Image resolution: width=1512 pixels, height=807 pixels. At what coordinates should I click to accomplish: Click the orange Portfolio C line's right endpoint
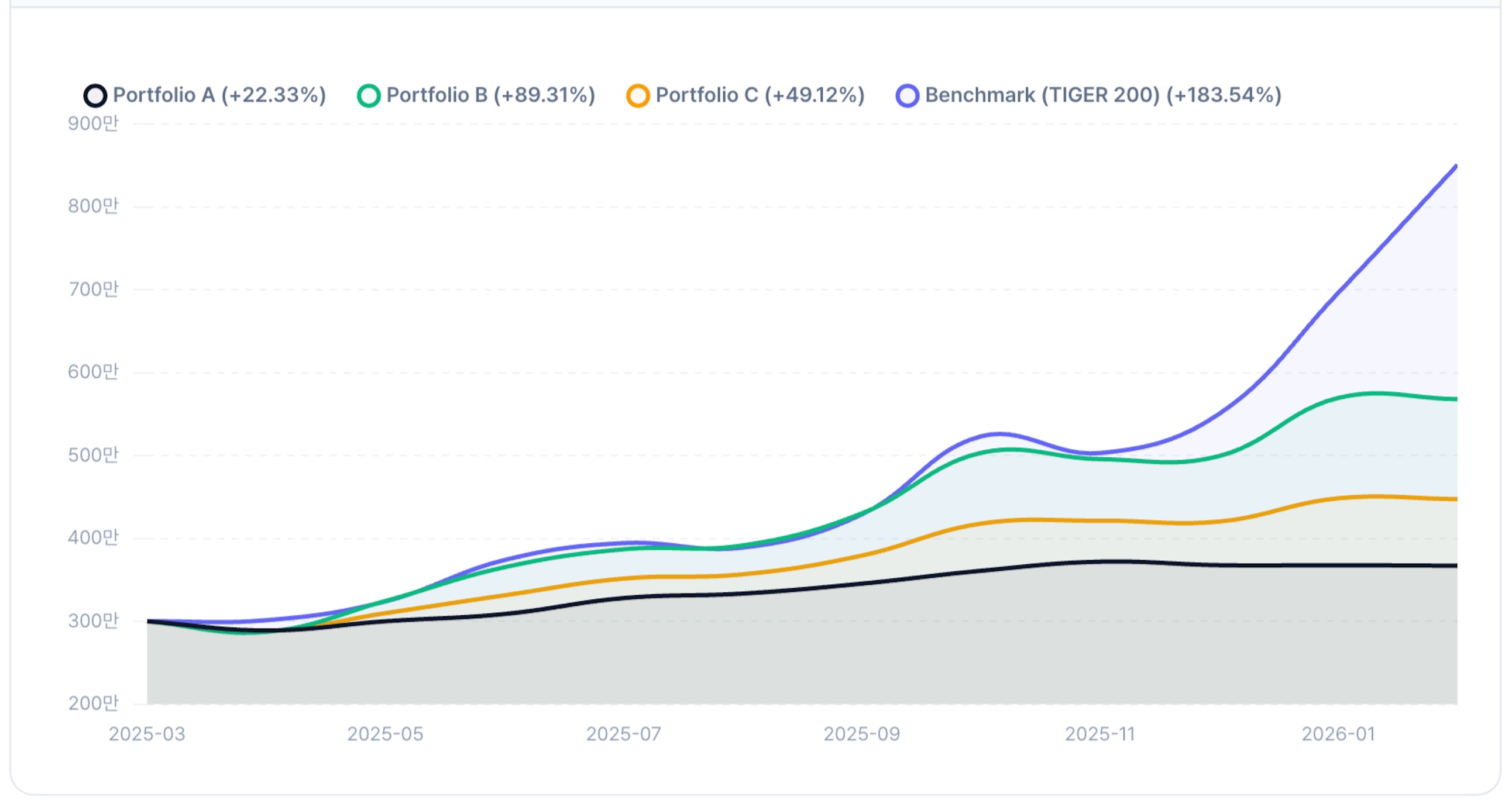[1456, 499]
